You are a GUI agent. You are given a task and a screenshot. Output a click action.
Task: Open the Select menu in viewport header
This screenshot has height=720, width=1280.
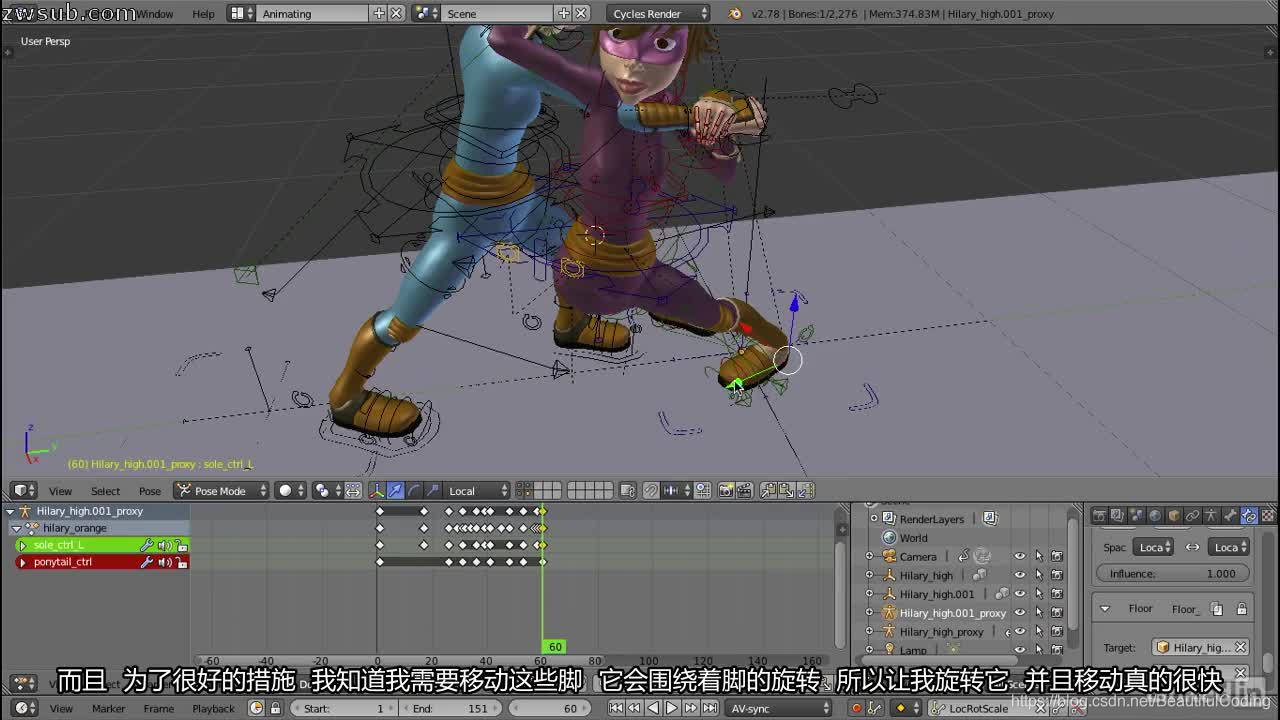click(x=105, y=491)
